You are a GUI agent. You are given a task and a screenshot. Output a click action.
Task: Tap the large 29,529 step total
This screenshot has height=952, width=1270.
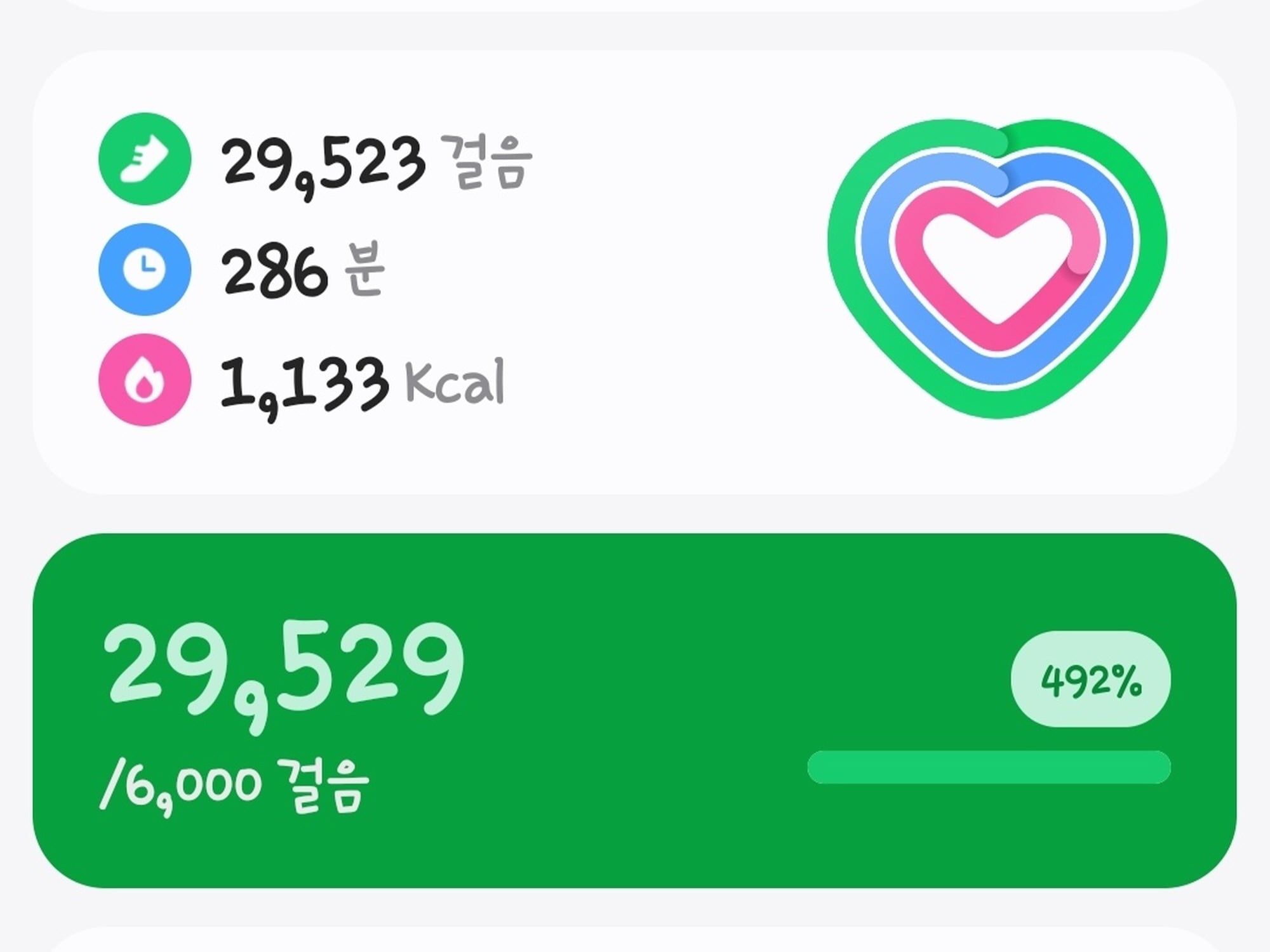pos(284,676)
